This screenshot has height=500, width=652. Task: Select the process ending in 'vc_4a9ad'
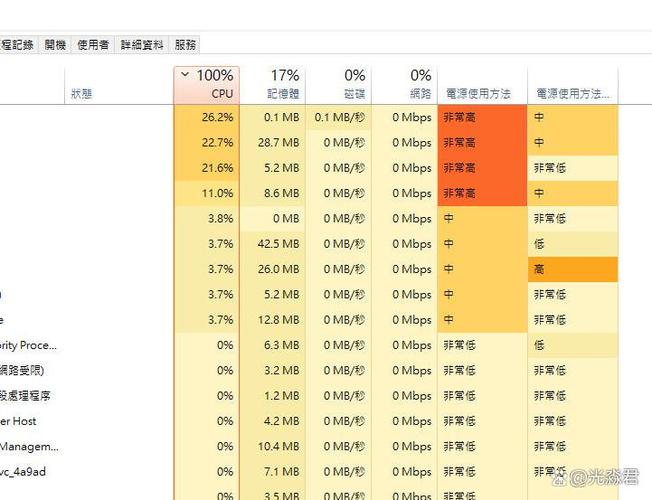(23, 472)
